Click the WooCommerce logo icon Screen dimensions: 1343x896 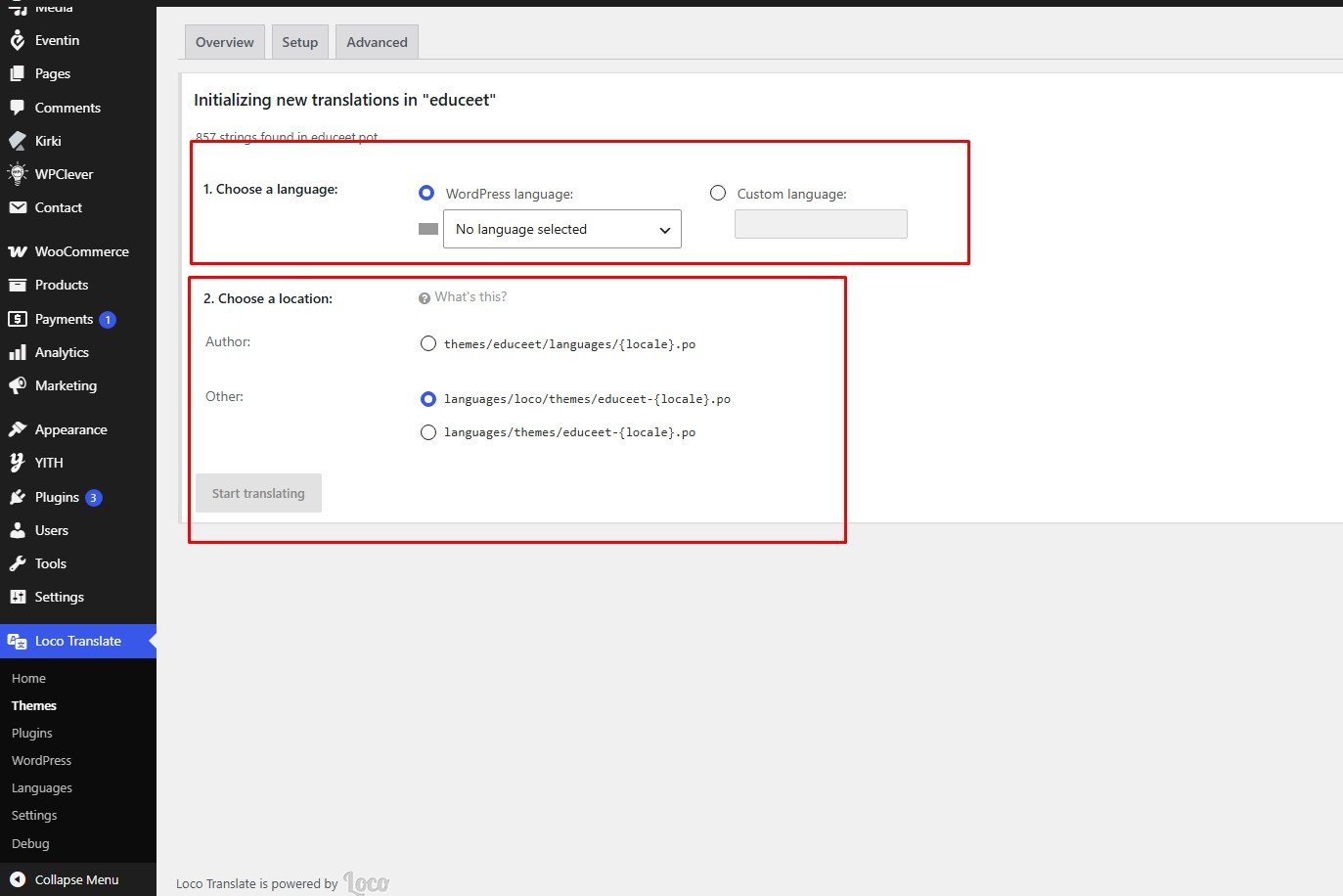(x=17, y=251)
